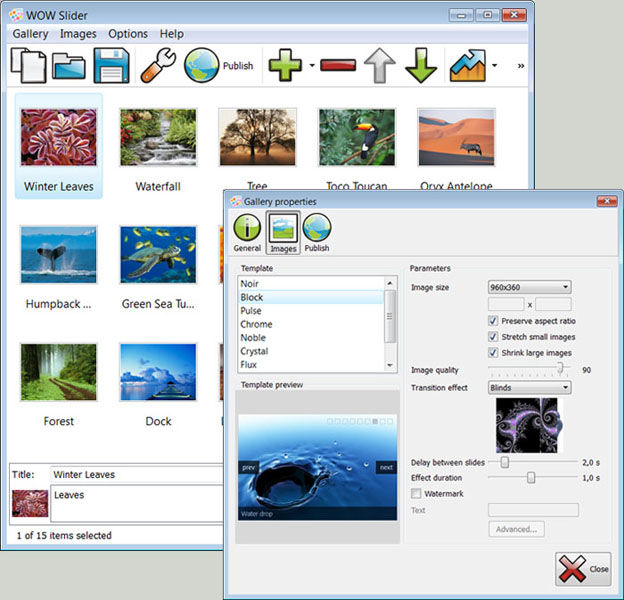Open the Gallery menu
Image resolution: width=624 pixels, height=600 pixels.
(x=30, y=34)
